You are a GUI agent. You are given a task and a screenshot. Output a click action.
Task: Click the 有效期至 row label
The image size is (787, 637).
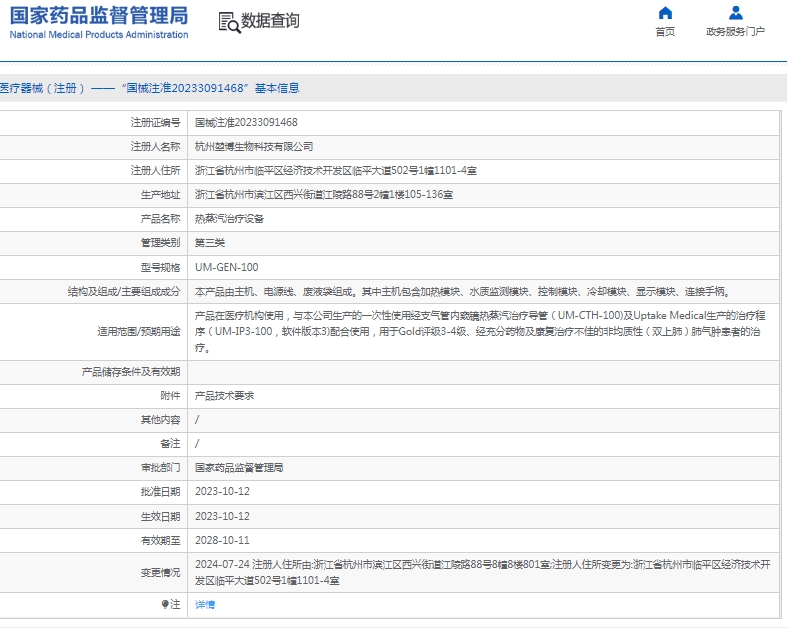160,540
